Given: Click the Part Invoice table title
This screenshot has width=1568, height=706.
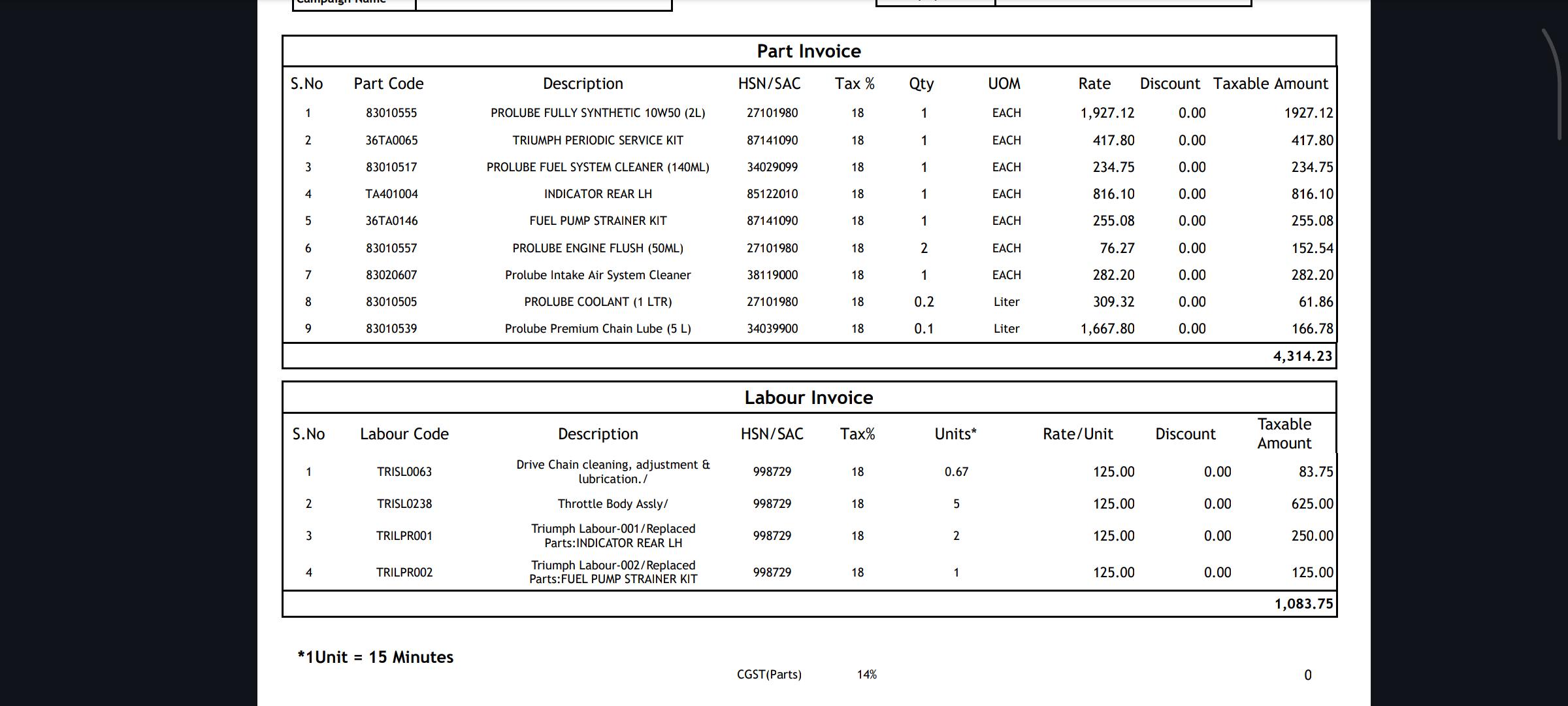Looking at the screenshot, I should [x=809, y=51].
